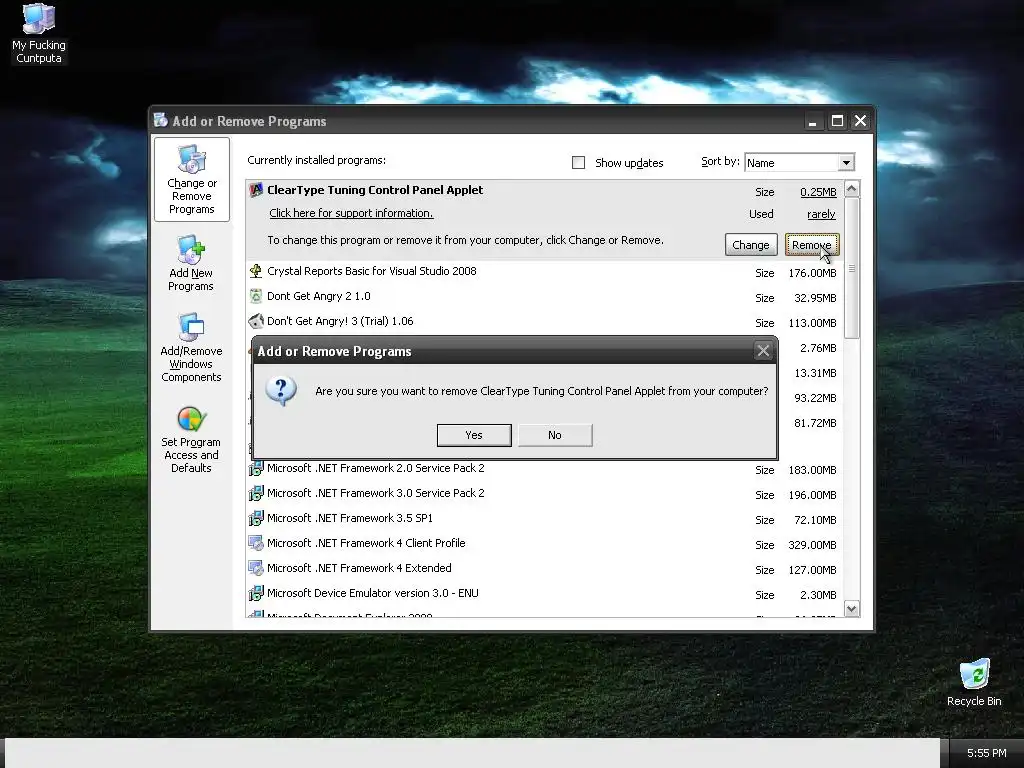The image size is (1024, 768).
Task: Select Microsoft .NET Framework 3.5 SP1 row
Action: coord(544,519)
